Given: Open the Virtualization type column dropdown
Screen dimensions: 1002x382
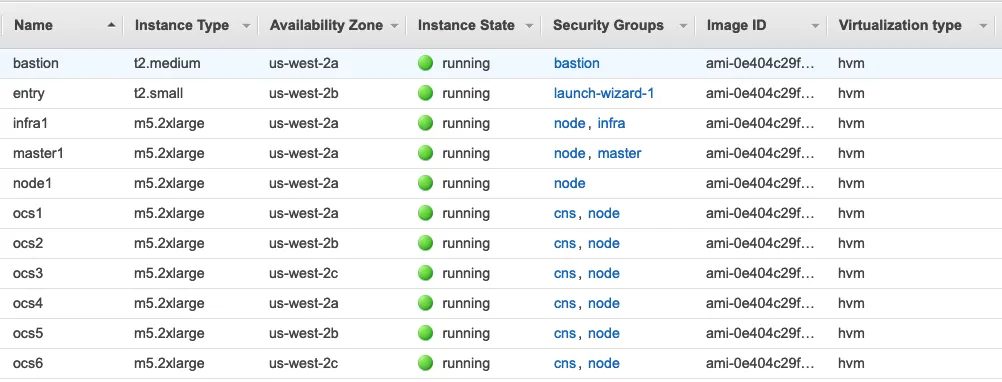Looking at the screenshot, I should click(x=983, y=26).
